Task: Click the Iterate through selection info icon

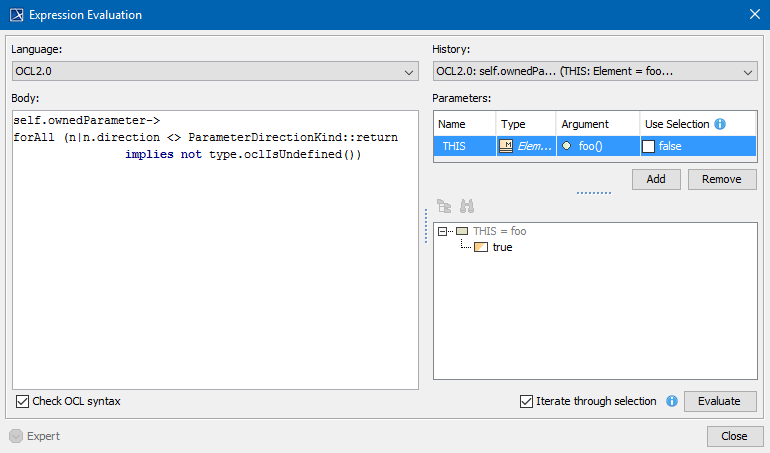Action: tap(672, 401)
